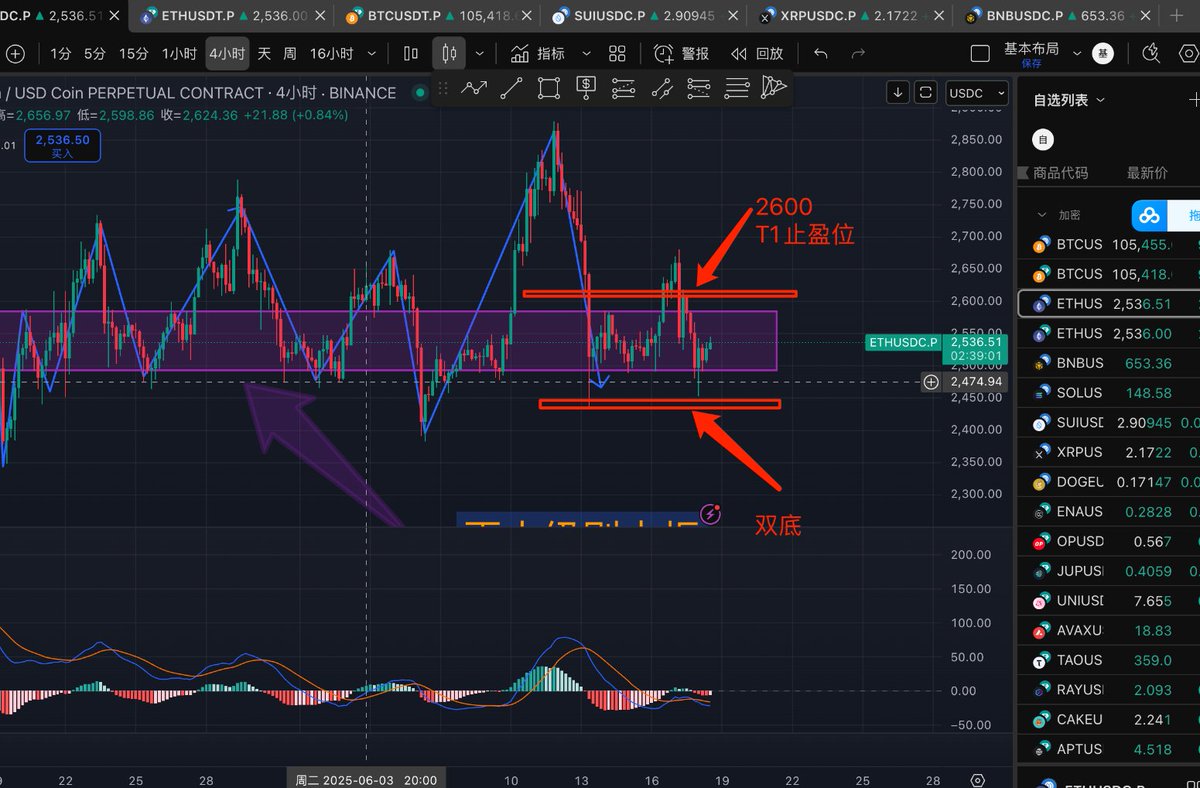Open the bar chart style icon

point(411,54)
